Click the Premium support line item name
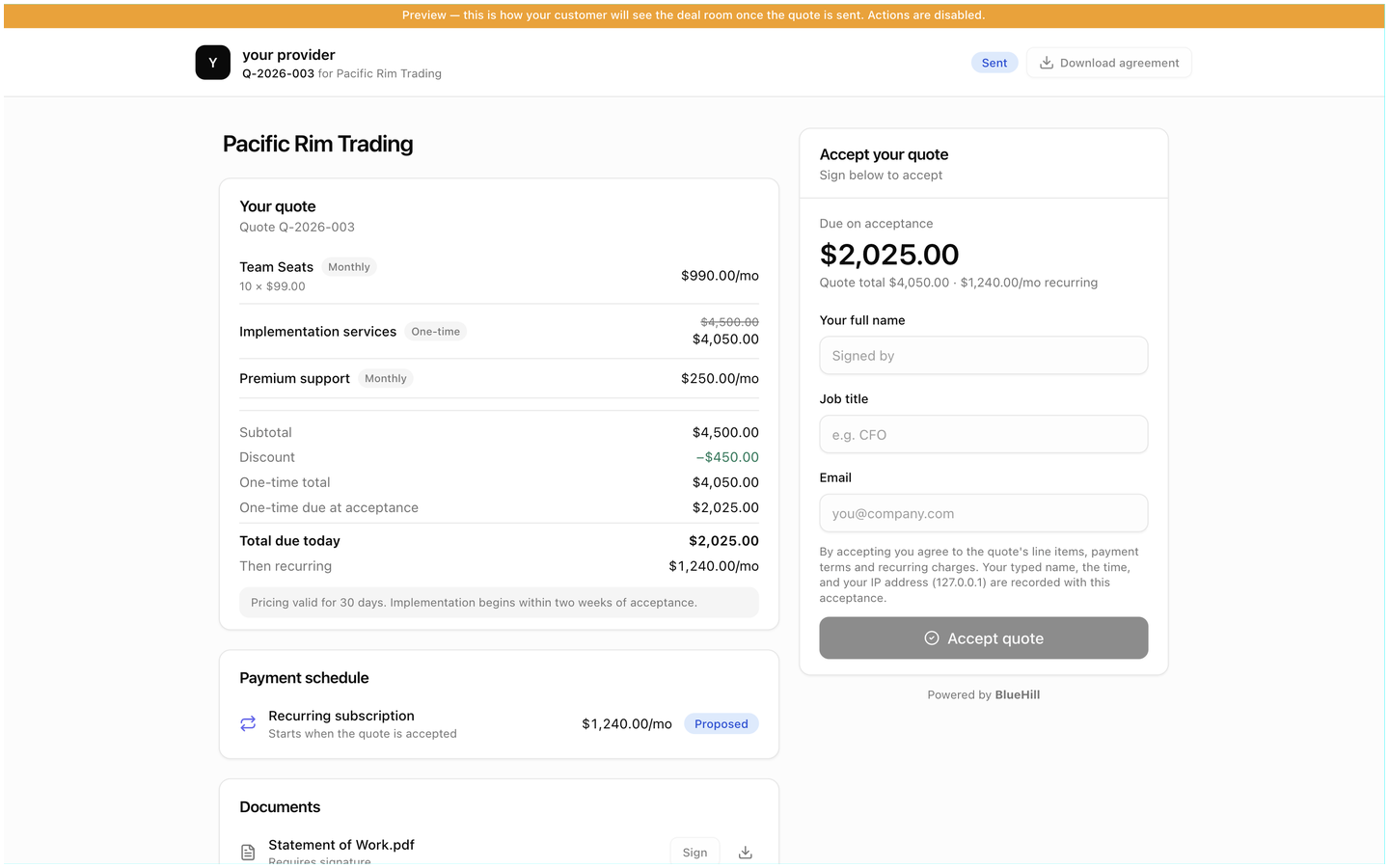Screen dimensions: 1389x868 (x=295, y=379)
